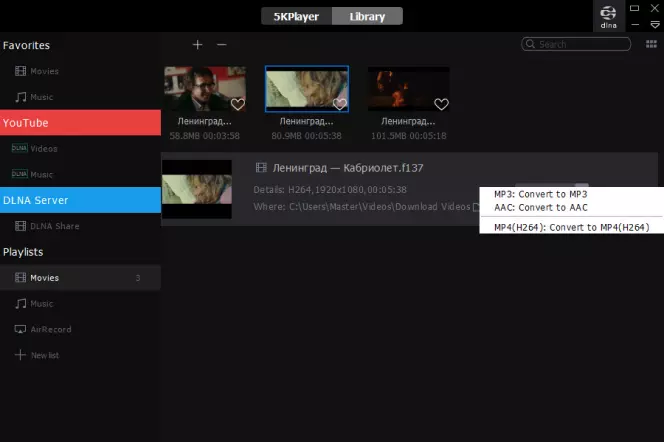Screen dimensions: 664x442
Task: Choose MP4(H264): Convert to MP4(H264)
Action: tap(571, 227)
